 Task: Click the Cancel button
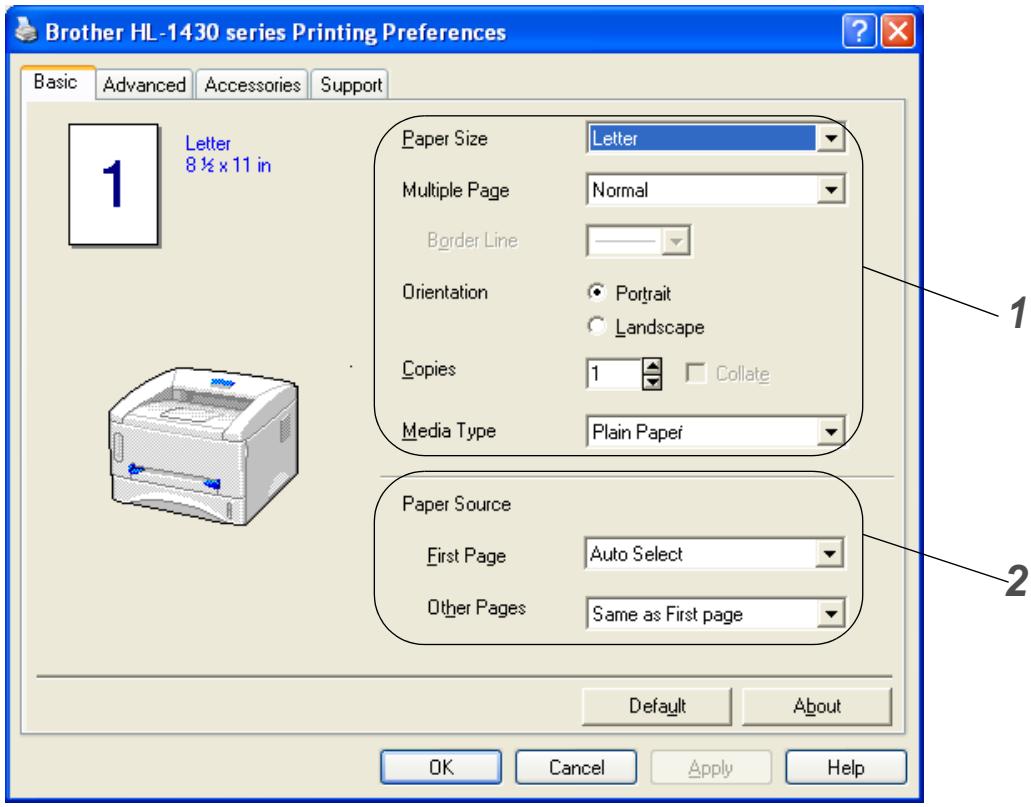(576, 767)
